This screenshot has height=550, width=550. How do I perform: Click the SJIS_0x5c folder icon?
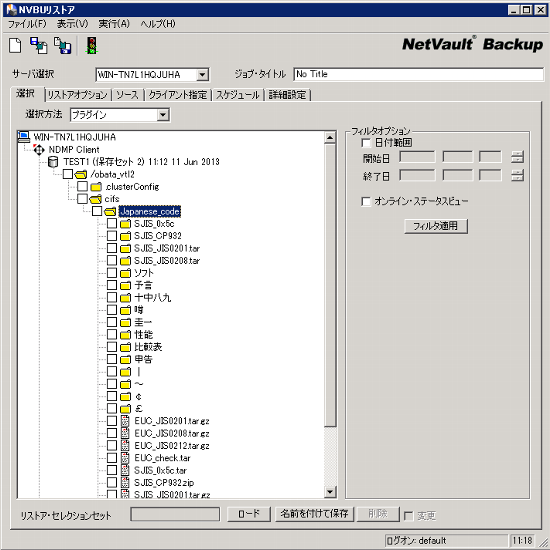(125, 224)
